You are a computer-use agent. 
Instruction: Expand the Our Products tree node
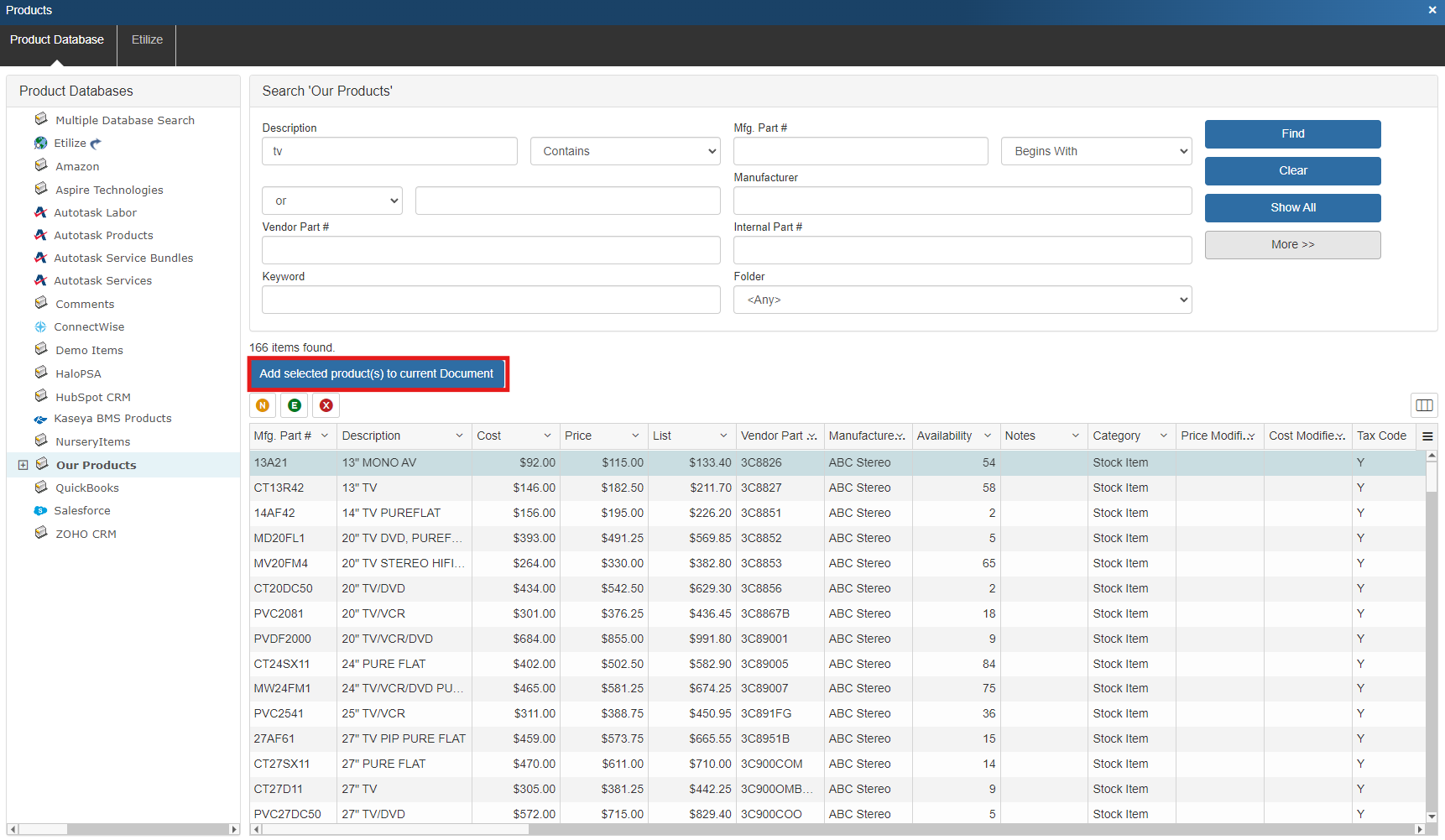pyautogui.click(x=23, y=465)
